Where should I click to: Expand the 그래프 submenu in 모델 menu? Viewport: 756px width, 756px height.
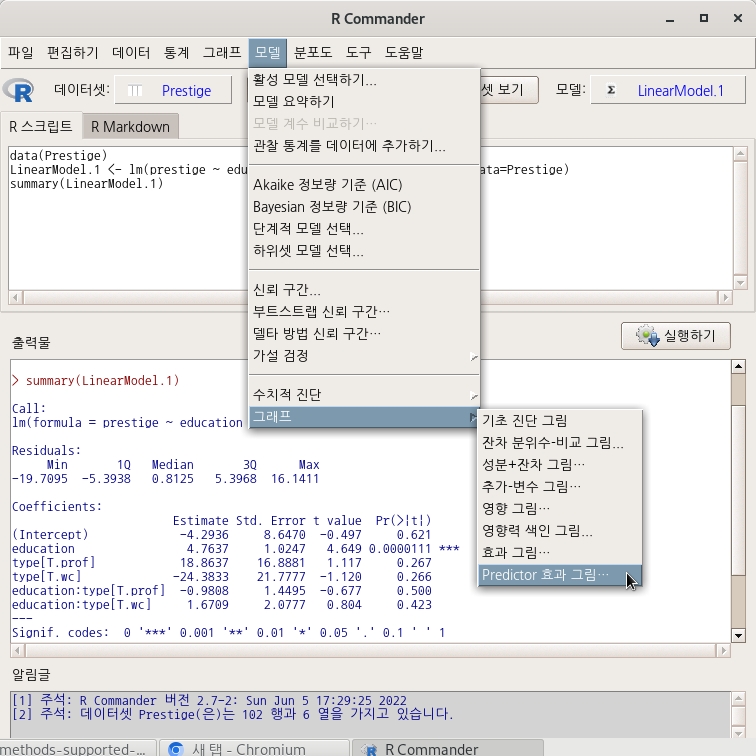point(364,417)
